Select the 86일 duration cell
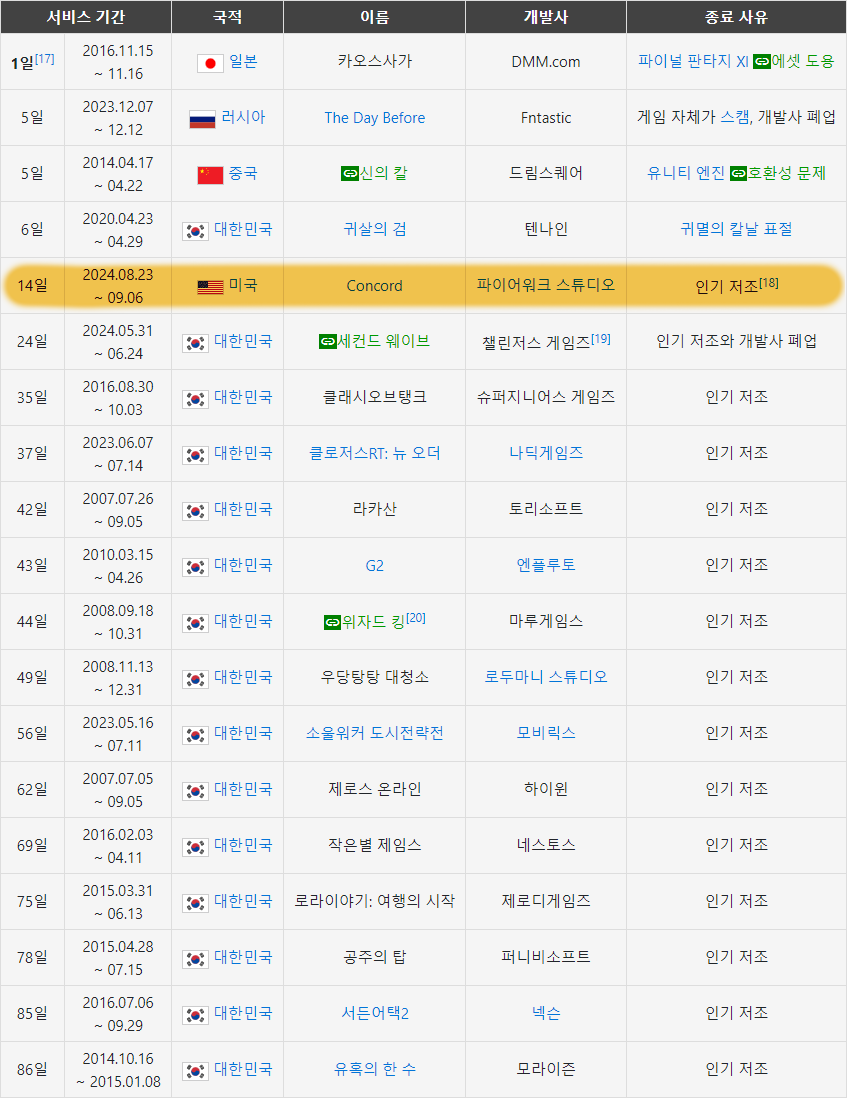 pos(32,1070)
